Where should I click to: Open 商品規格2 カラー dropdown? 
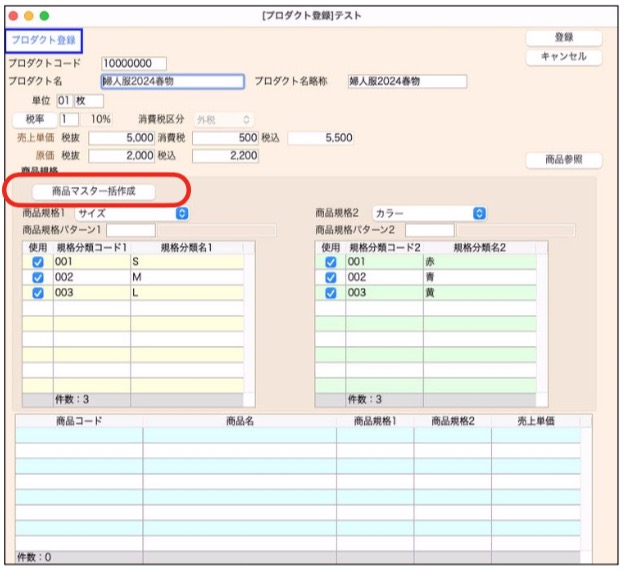[x=428, y=213]
